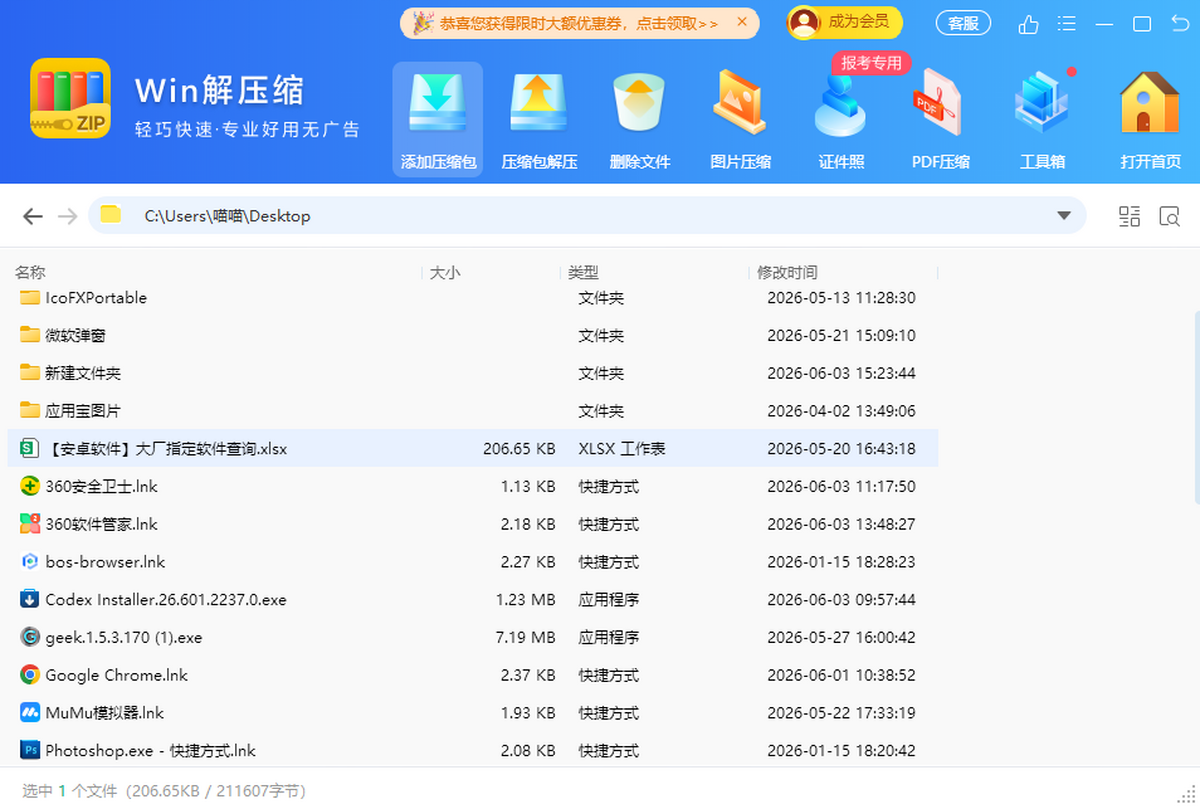The height and width of the screenshot is (809, 1200).
Task: Click the thumbs-up like icon
Action: (x=1028, y=24)
